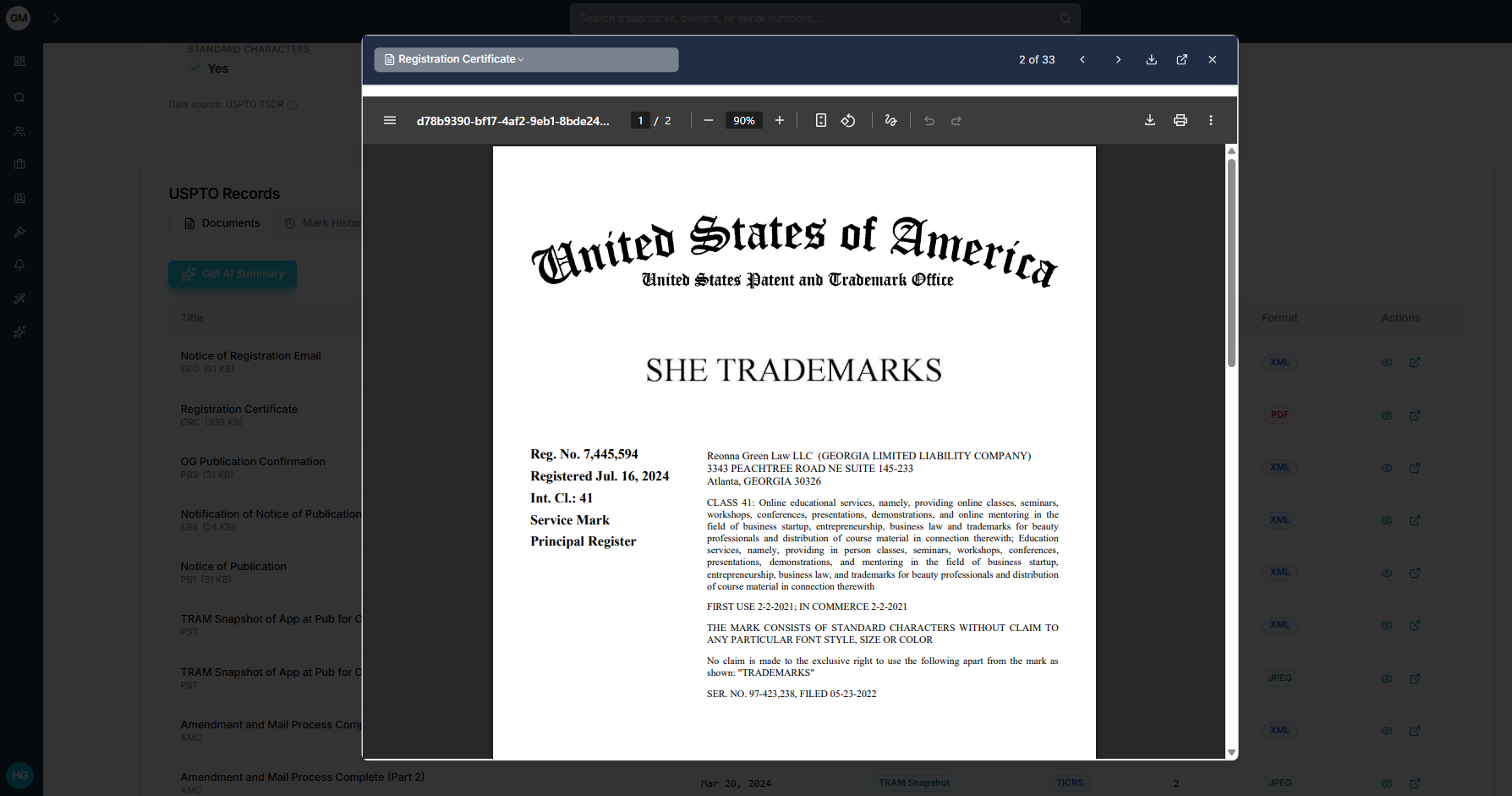Fit PDF to page
Viewport: 1512px width, 796px height.
point(820,120)
